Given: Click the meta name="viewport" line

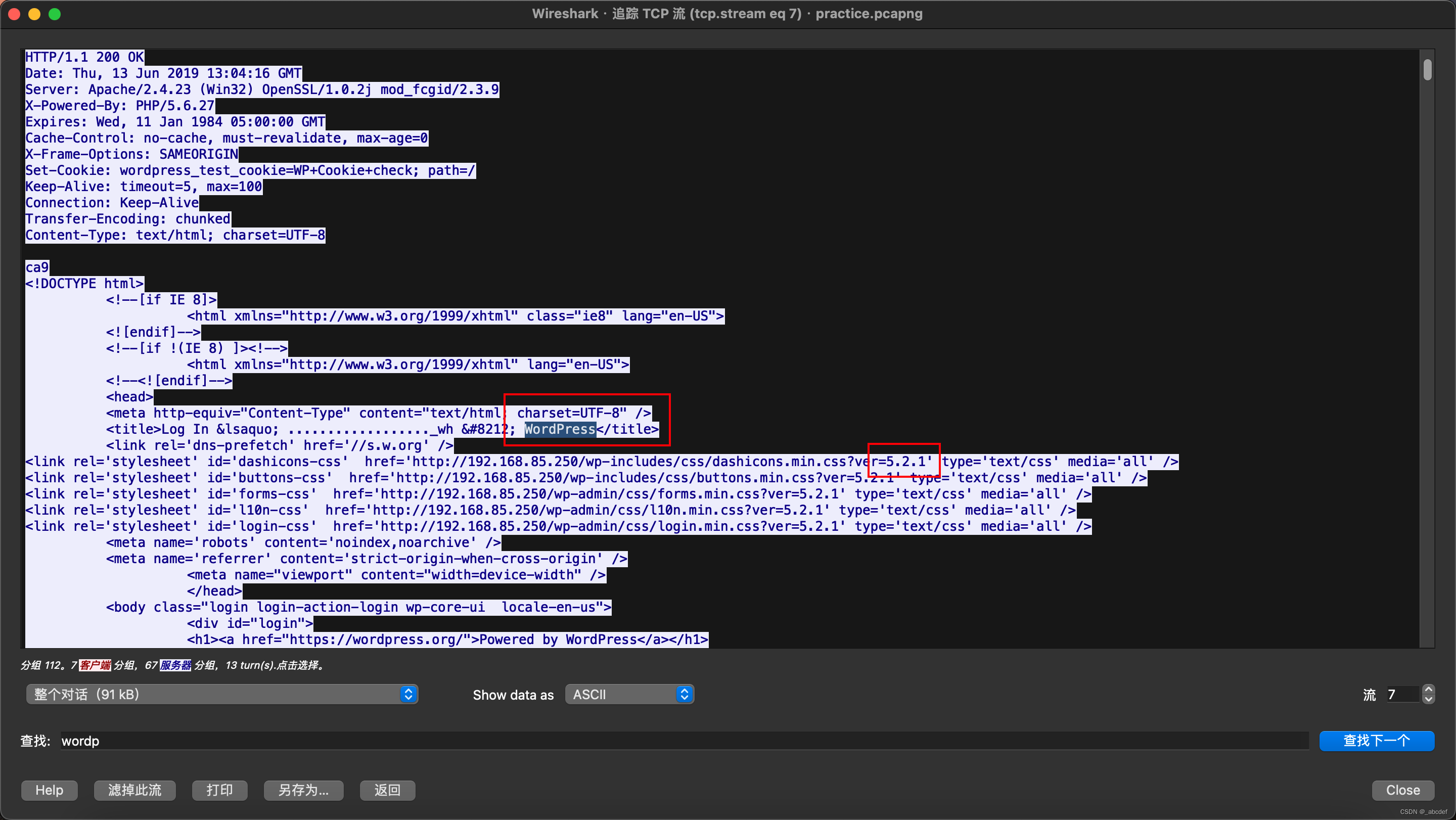Looking at the screenshot, I should pos(396,575).
